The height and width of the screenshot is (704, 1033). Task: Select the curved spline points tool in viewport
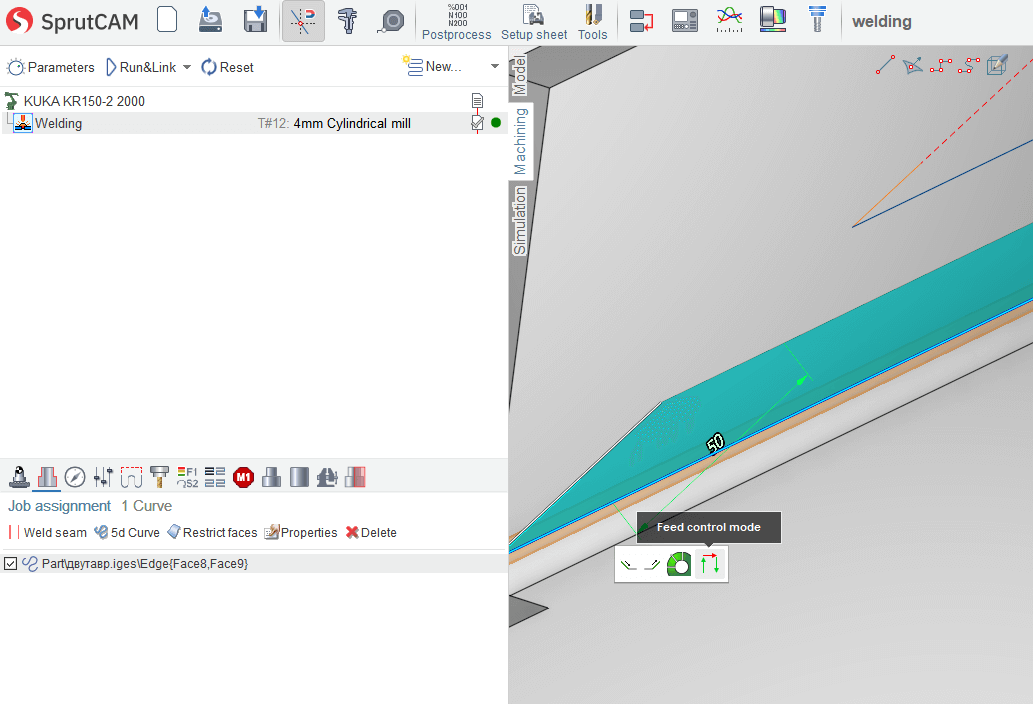click(968, 65)
